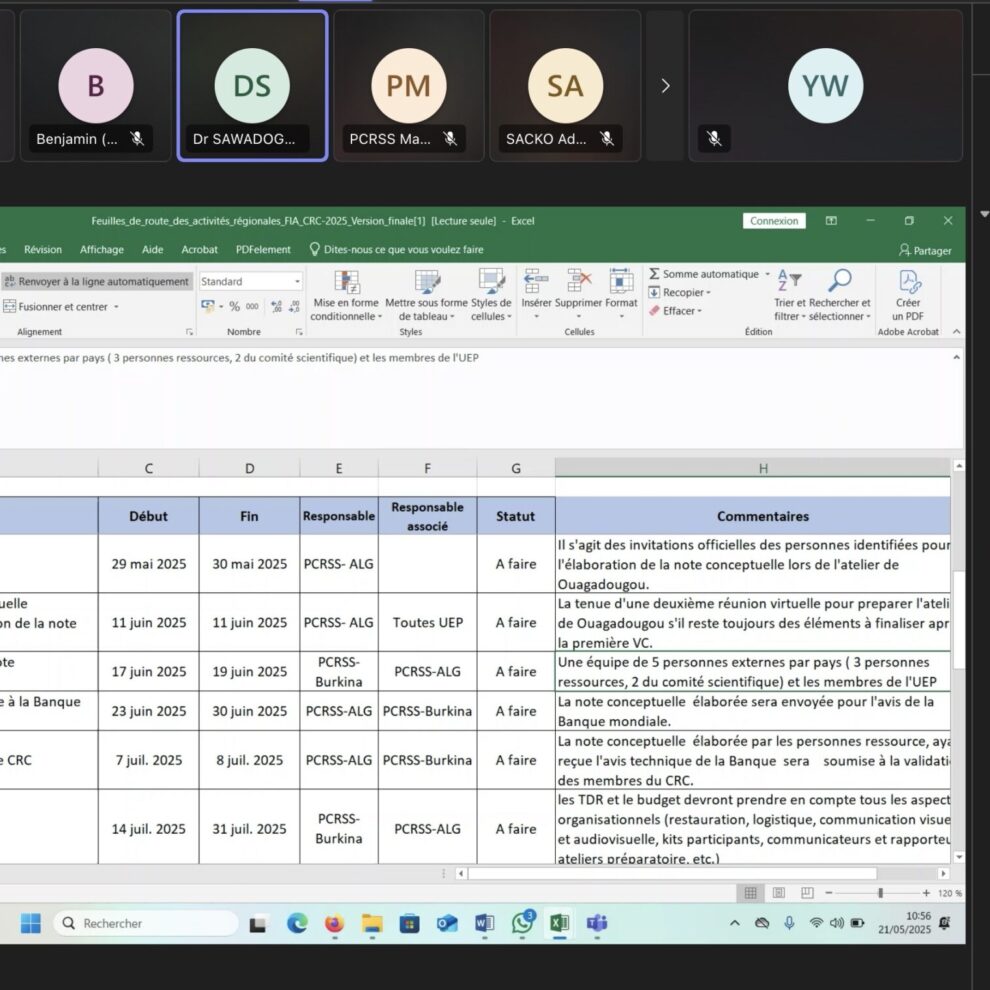Click the zoom slider handle
The width and height of the screenshot is (990, 990).
tap(880, 893)
